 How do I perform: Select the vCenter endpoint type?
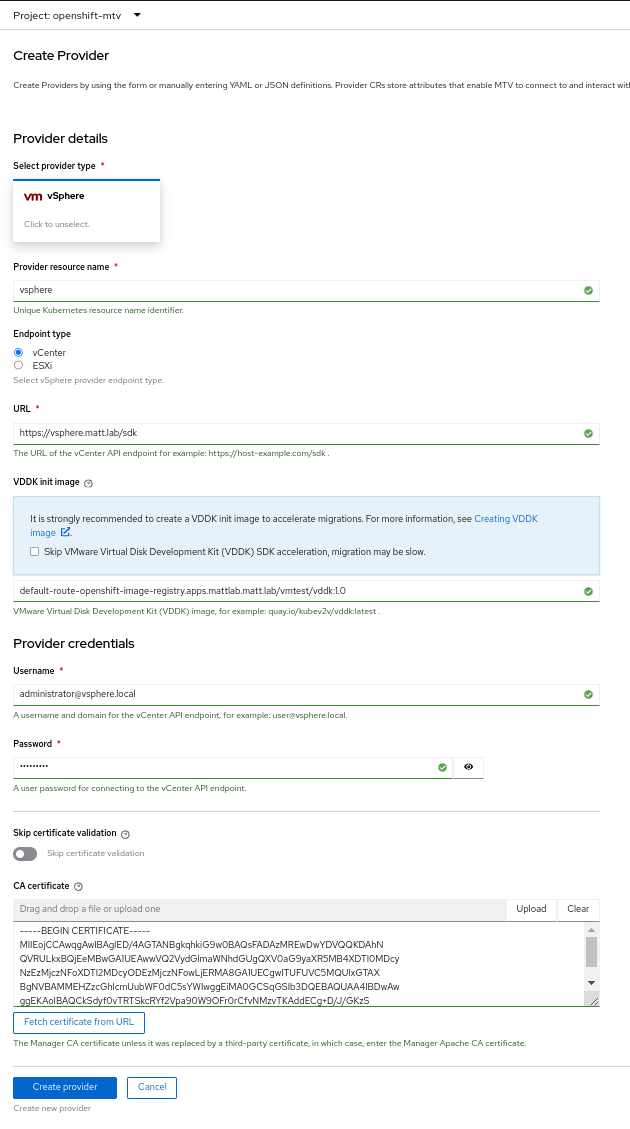click(19, 353)
